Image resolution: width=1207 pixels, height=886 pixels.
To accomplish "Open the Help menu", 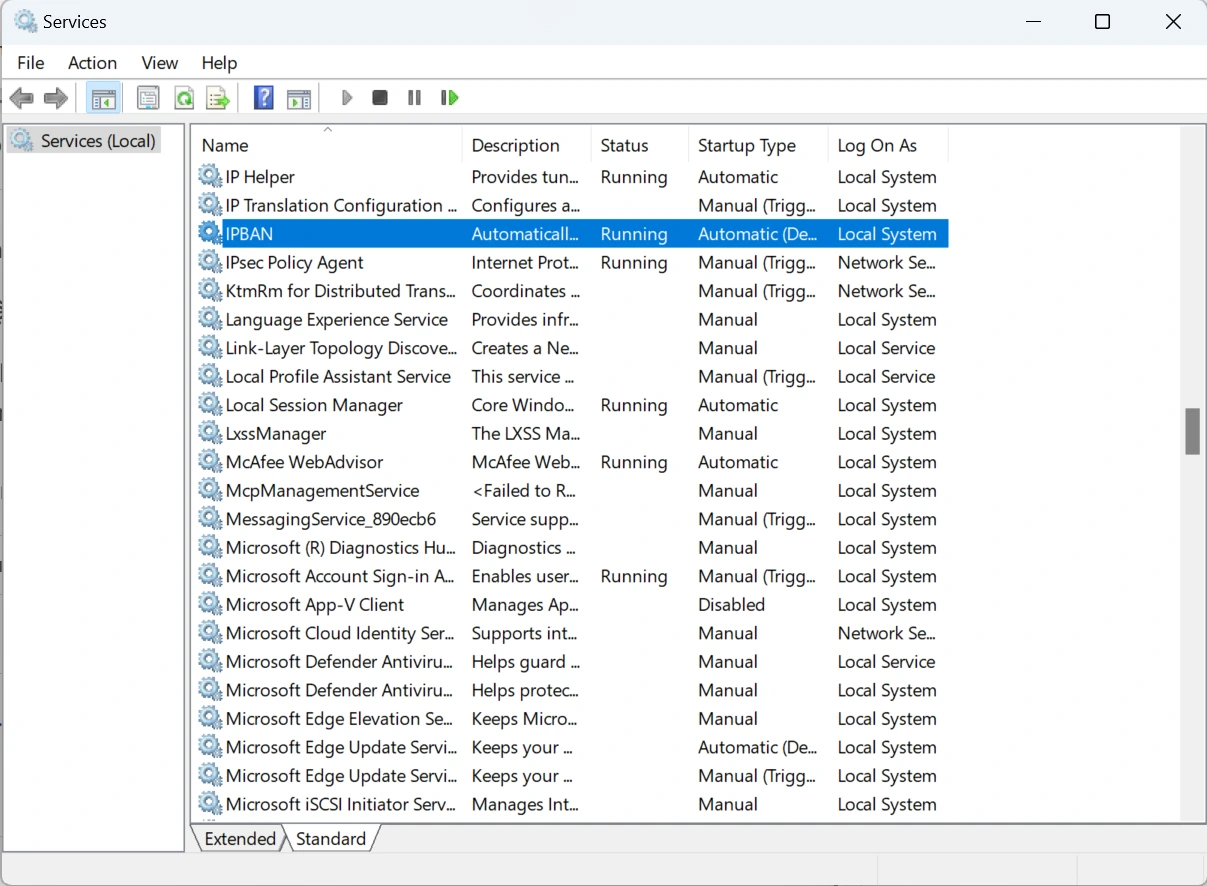I will point(220,63).
